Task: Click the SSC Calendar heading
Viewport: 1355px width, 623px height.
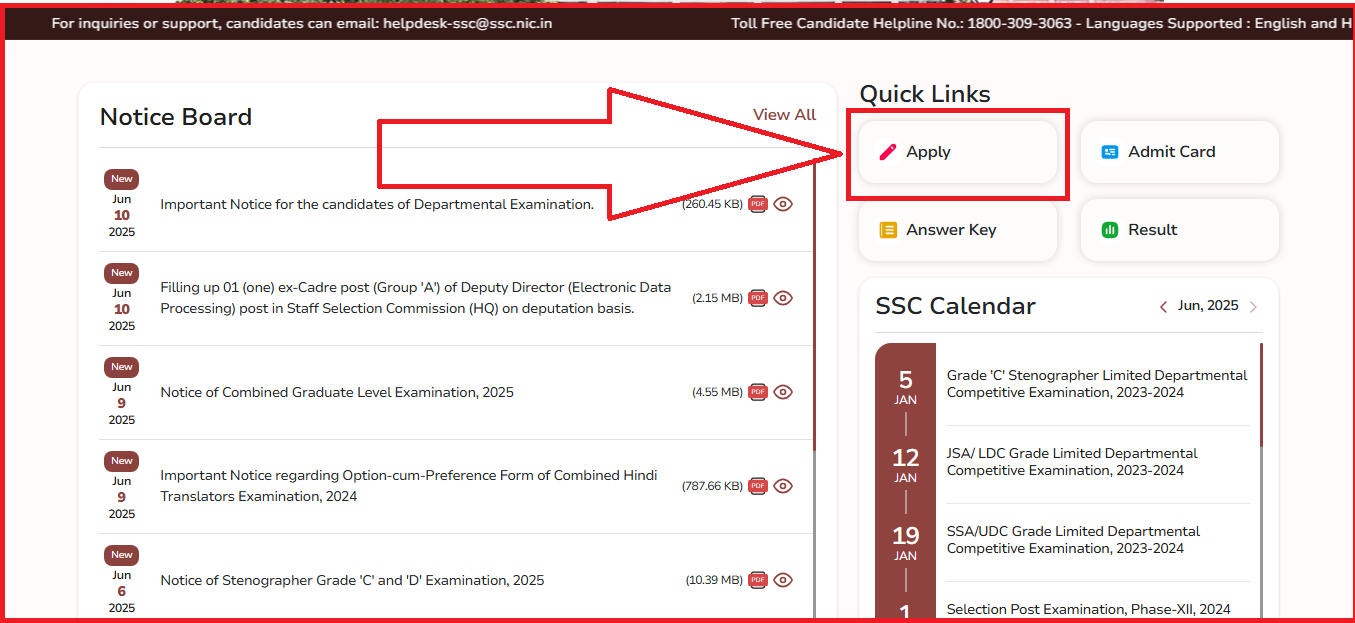Action: coord(956,306)
